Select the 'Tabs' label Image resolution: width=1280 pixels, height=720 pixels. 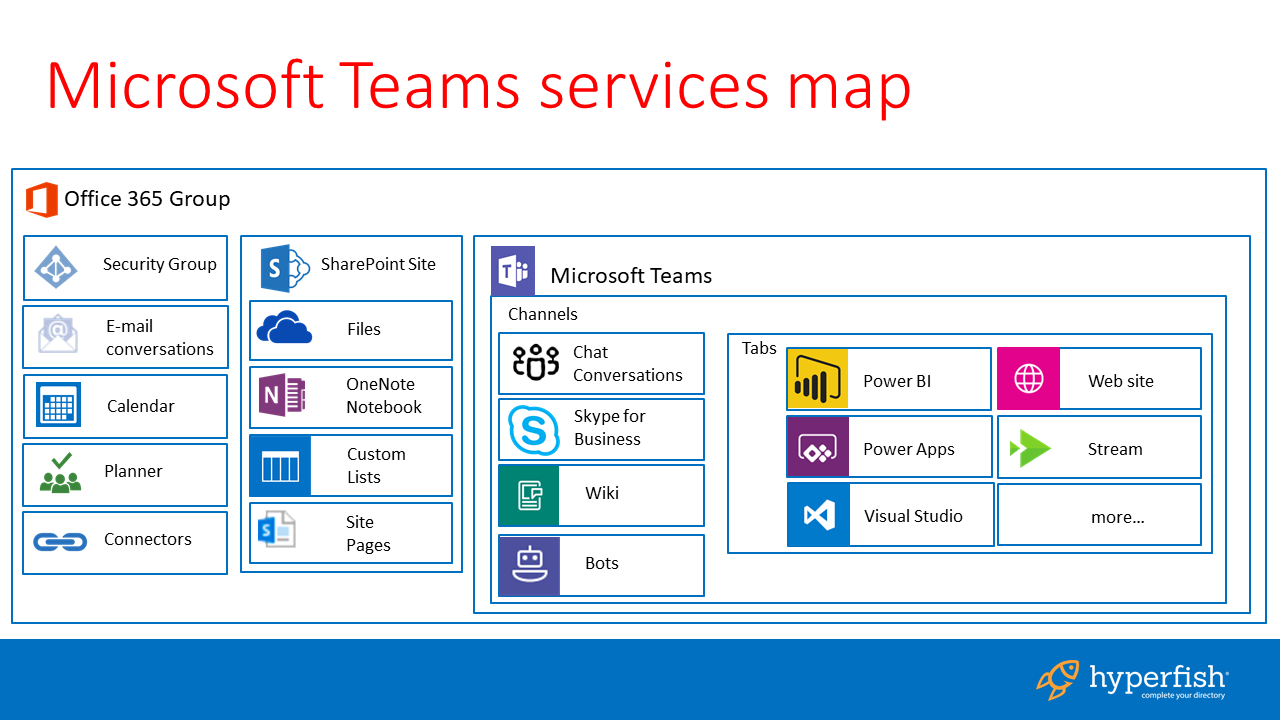tap(759, 348)
